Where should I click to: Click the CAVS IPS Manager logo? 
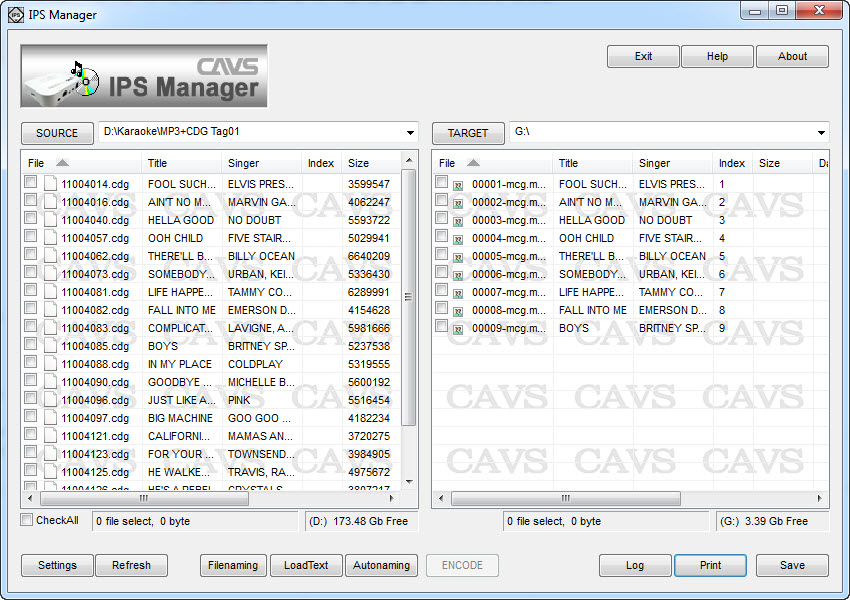(144, 76)
